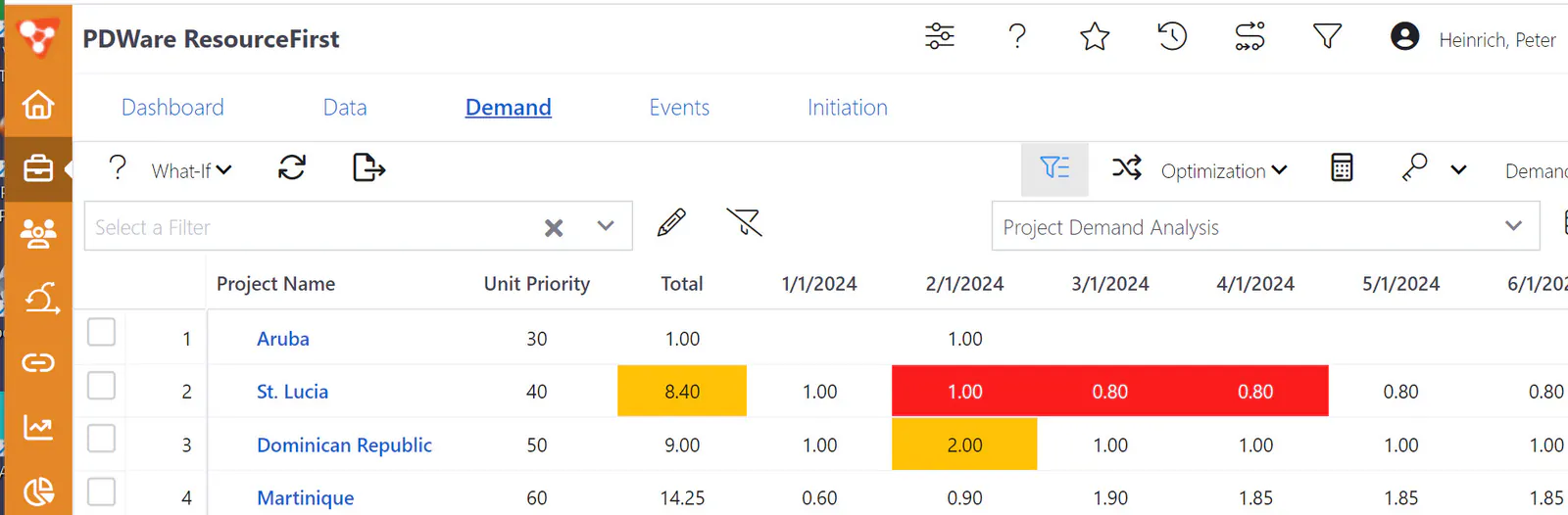Click Martinique total 14.25 cell
The image size is (1568, 515).
(x=682, y=497)
